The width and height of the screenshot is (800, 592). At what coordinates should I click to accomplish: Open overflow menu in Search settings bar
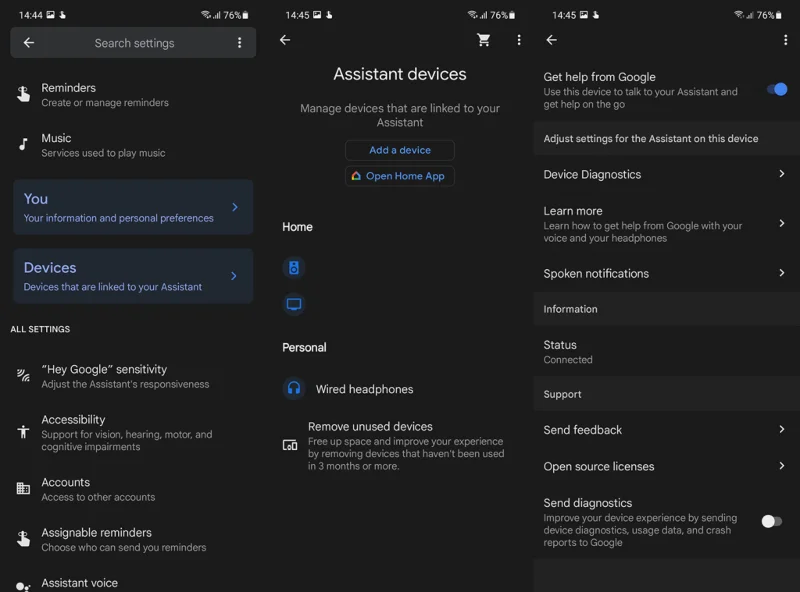pyautogui.click(x=239, y=43)
